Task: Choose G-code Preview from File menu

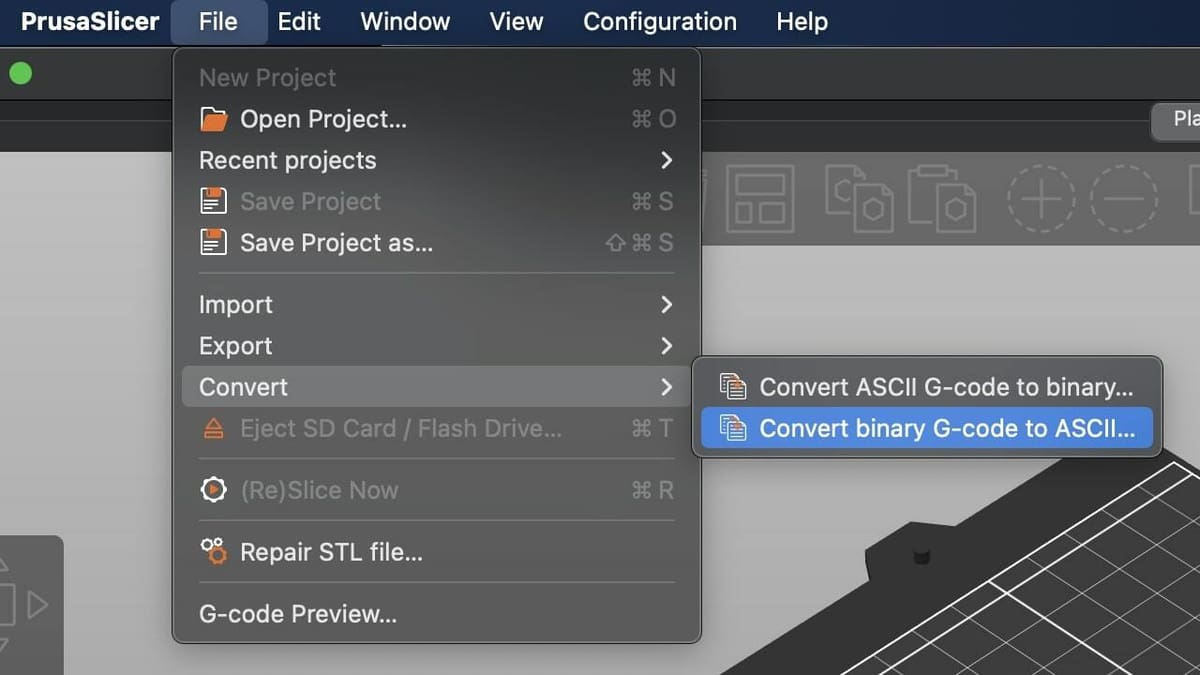Action: pyautogui.click(x=298, y=614)
